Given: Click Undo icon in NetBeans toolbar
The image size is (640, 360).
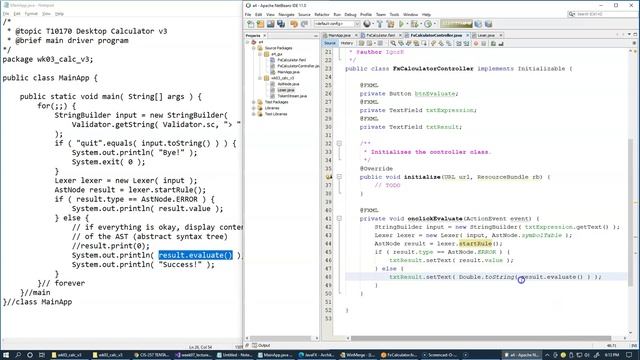Looking at the screenshot, I should pyautogui.click(x=294, y=24).
